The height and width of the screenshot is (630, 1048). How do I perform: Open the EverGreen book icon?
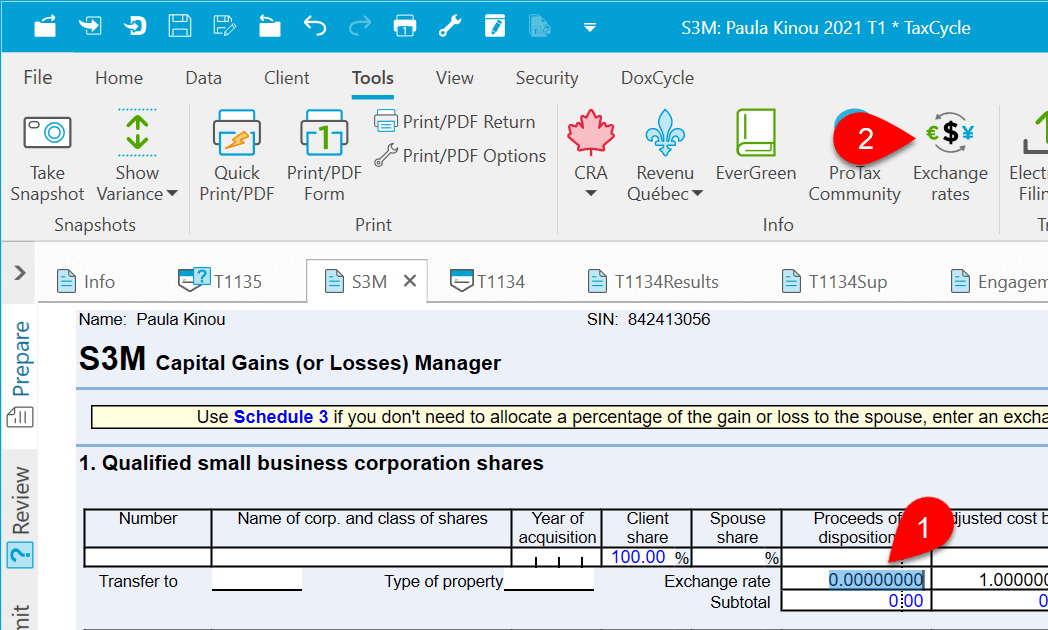click(x=756, y=132)
